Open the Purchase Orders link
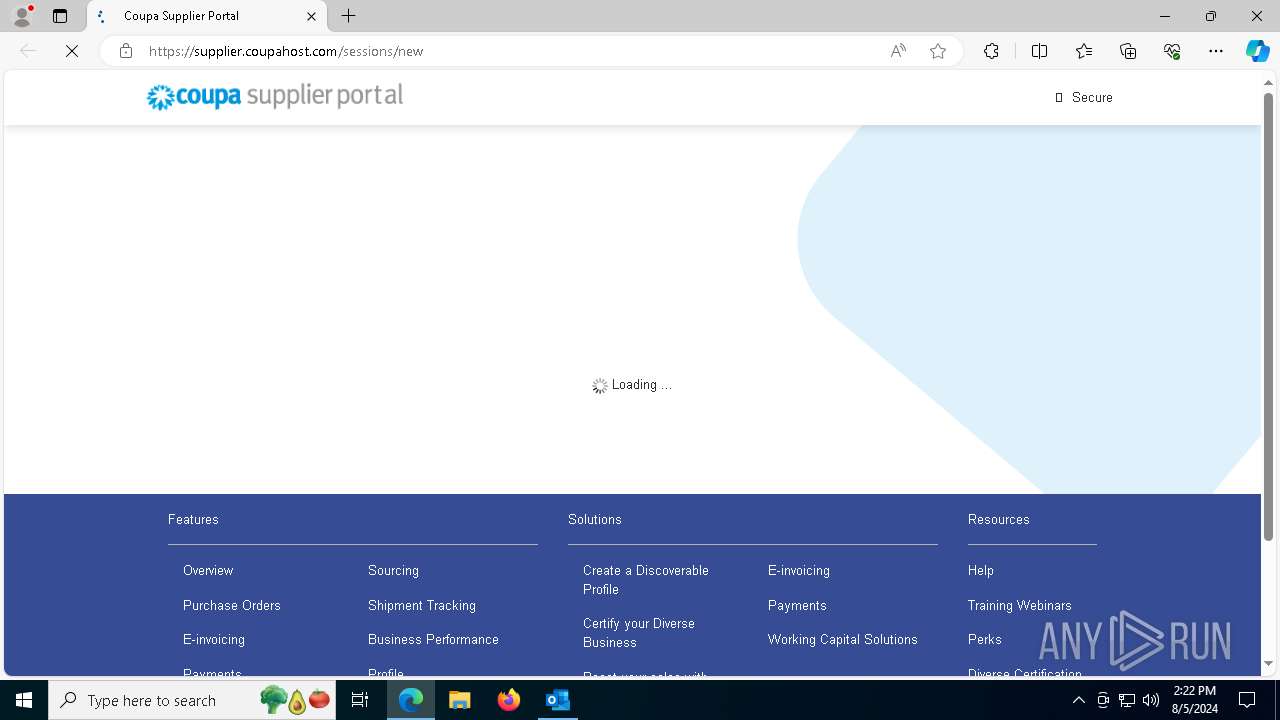The width and height of the screenshot is (1280, 720). (232, 605)
